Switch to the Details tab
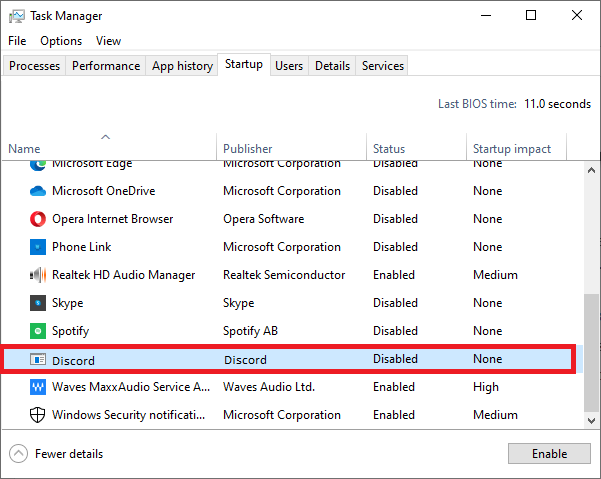601x479 pixels. [x=332, y=66]
